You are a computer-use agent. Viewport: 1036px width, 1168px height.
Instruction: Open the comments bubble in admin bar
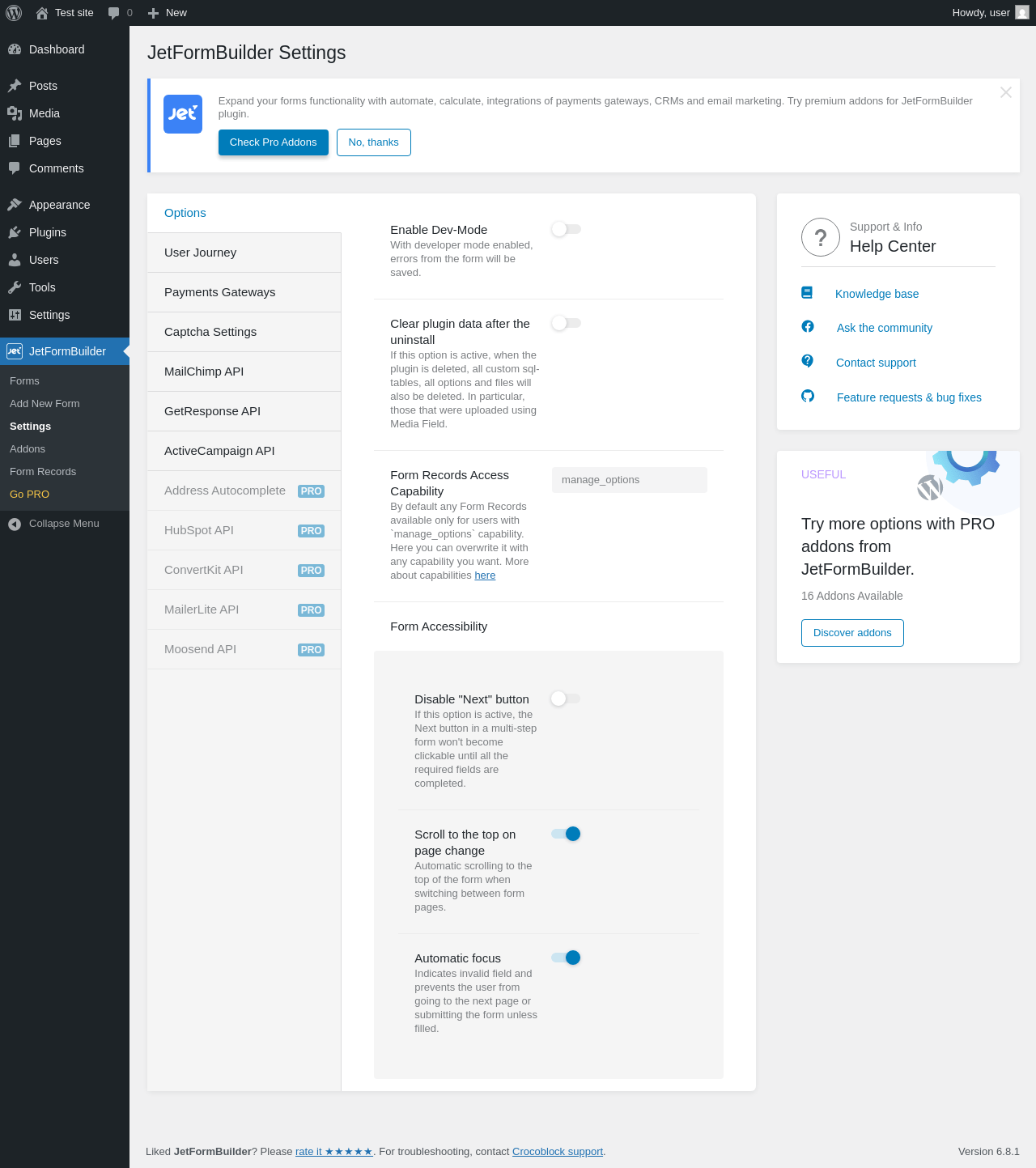pyautogui.click(x=114, y=13)
